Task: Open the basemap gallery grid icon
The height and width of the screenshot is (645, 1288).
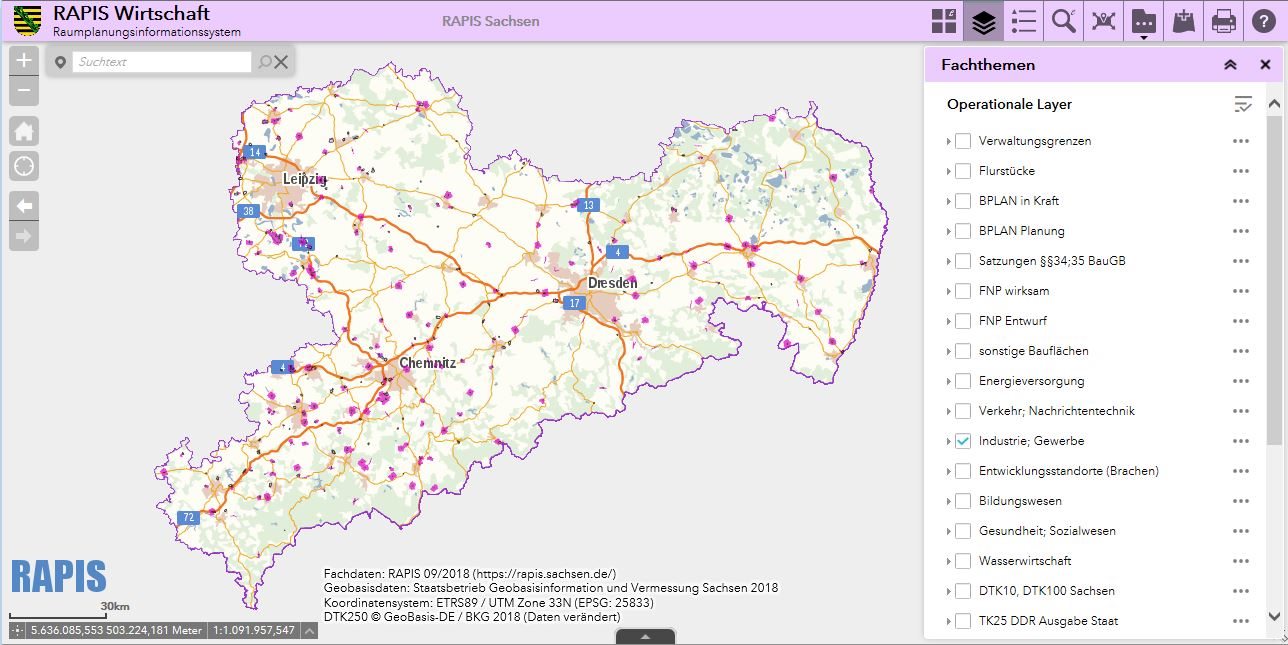Action: [944, 21]
